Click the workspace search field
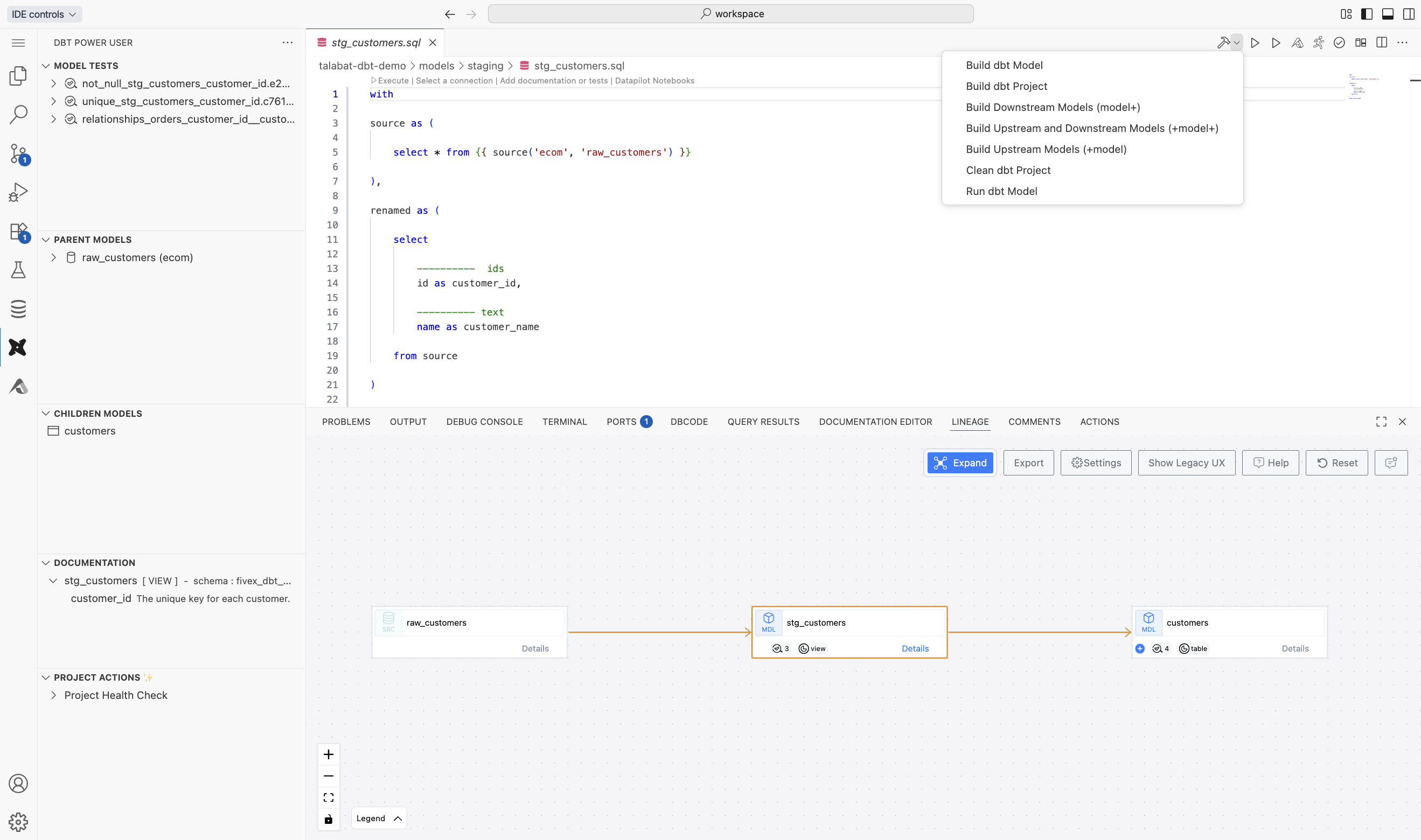The height and width of the screenshot is (840, 1421). click(730, 14)
